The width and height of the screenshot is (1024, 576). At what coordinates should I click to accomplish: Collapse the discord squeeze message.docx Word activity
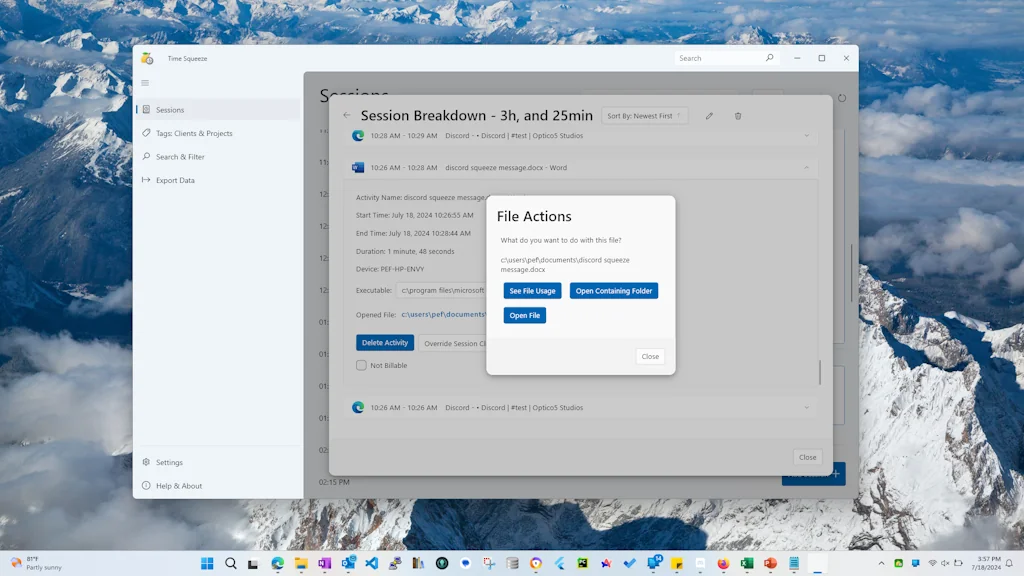tap(806, 168)
